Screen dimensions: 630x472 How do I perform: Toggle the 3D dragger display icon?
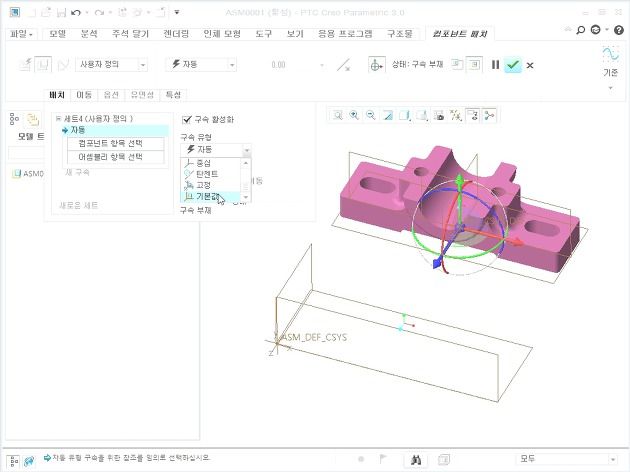click(376, 65)
